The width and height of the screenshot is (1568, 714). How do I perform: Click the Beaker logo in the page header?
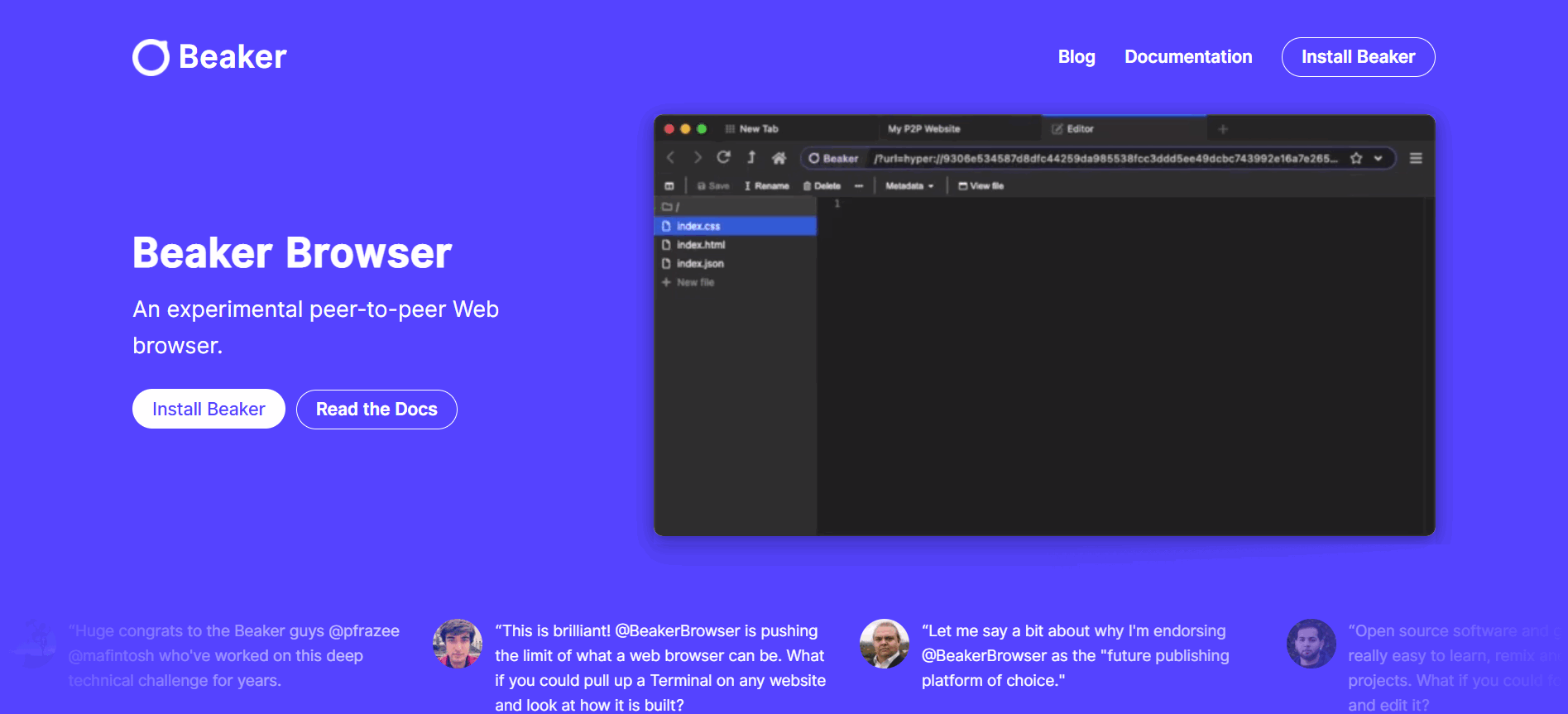(x=209, y=57)
